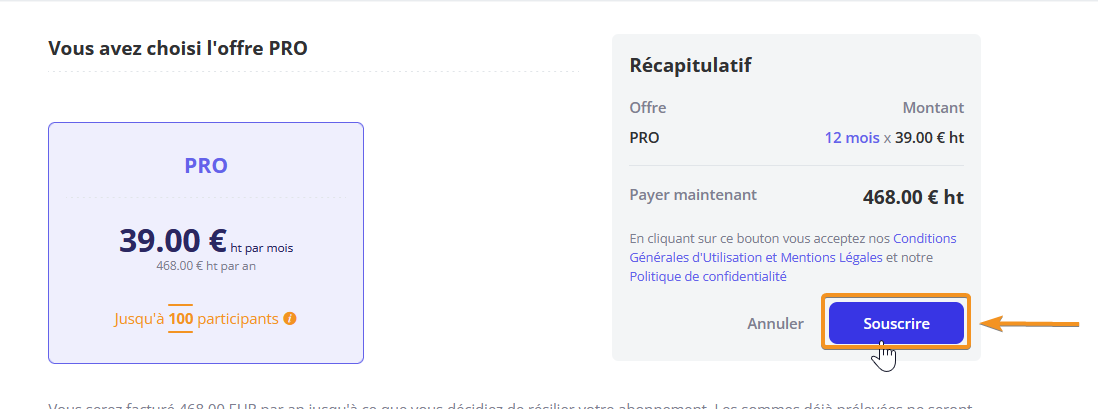Click the info icon beside participants
The height and width of the screenshot is (409, 1098).
click(290, 319)
